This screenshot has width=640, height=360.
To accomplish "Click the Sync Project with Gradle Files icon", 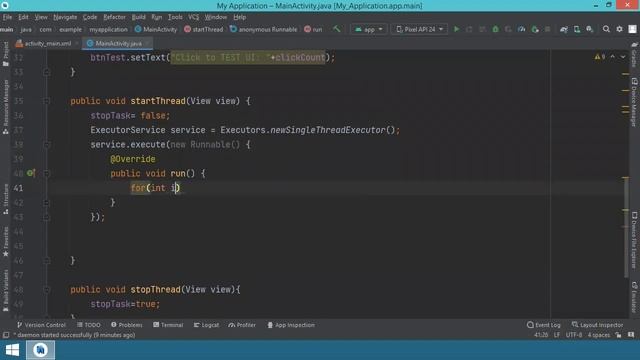I will pyautogui.click(x=564, y=29).
